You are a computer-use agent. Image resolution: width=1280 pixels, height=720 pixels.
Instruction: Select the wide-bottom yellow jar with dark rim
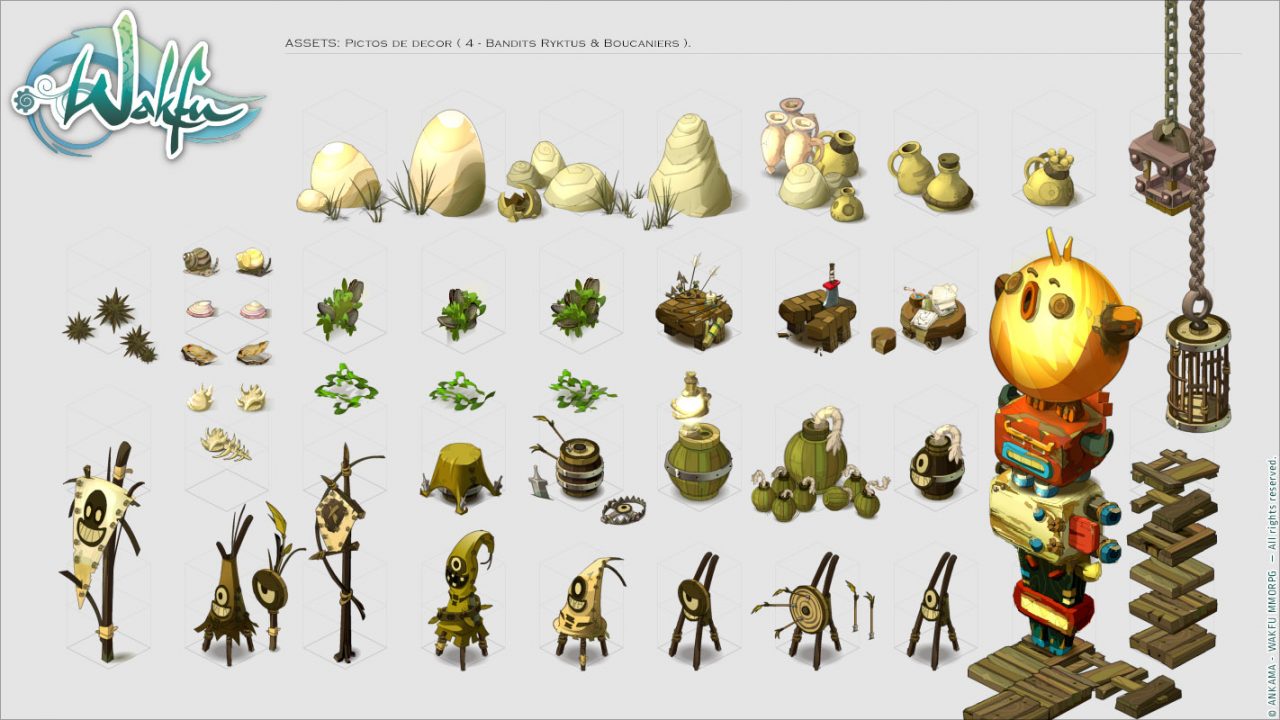[x=948, y=181]
